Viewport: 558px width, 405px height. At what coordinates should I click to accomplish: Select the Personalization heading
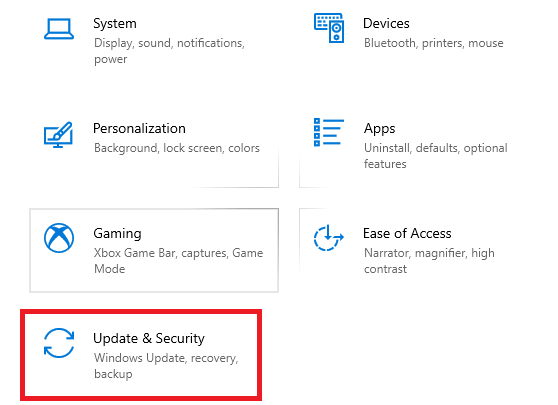[140, 128]
